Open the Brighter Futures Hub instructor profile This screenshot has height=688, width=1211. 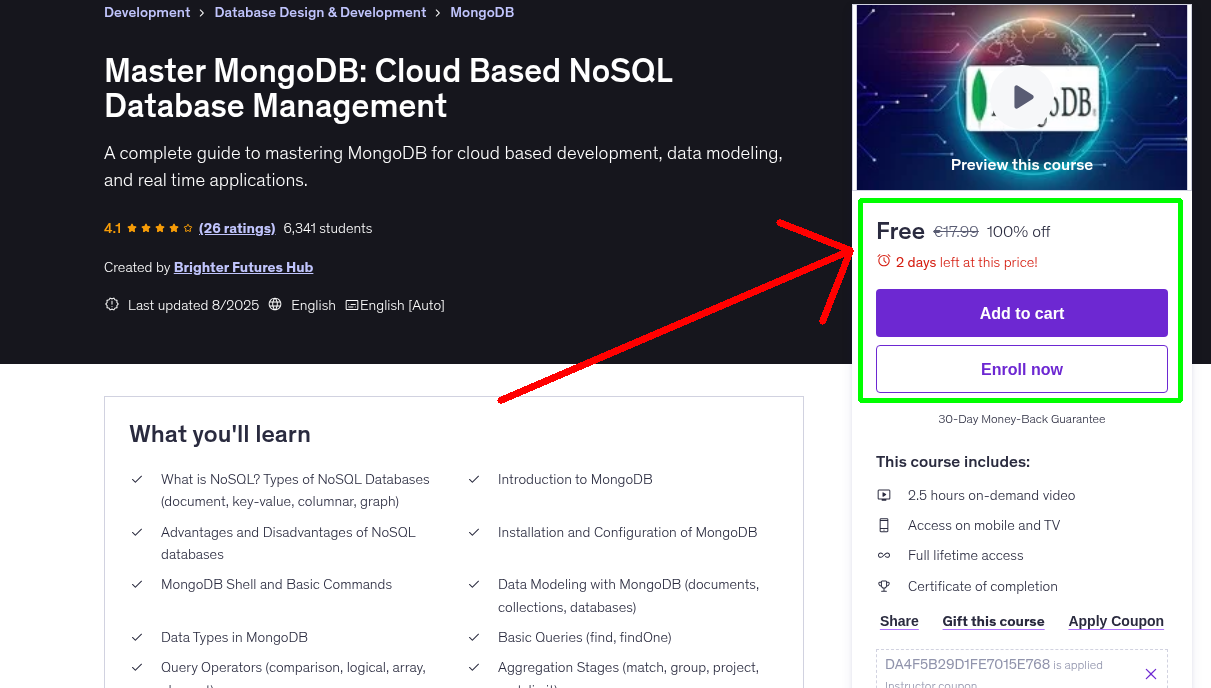click(x=243, y=267)
